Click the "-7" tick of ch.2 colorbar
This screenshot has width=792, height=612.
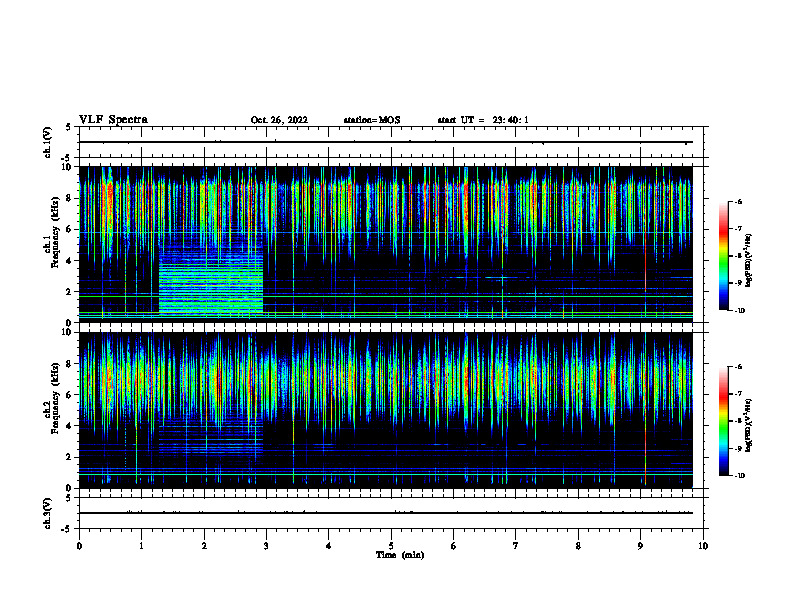click(x=738, y=394)
